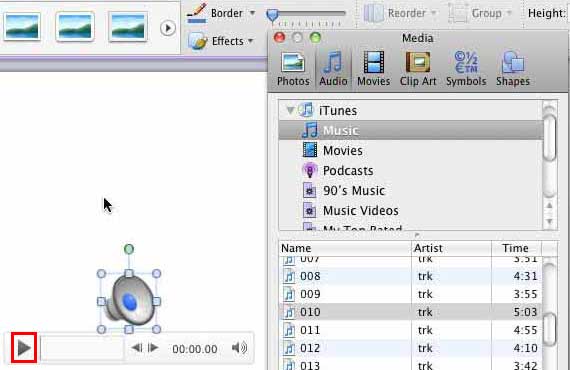Click the source list scroll down arrow
Screen dimensions: 570x370
coord(550,221)
